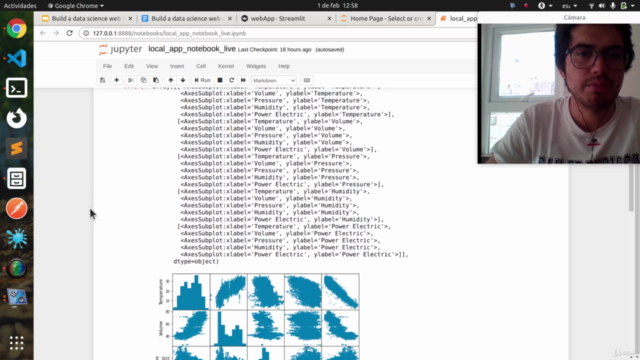This screenshot has width=640, height=360.
Task: Open the Software Updater dock icon
Action: pyautogui.click(x=16, y=118)
